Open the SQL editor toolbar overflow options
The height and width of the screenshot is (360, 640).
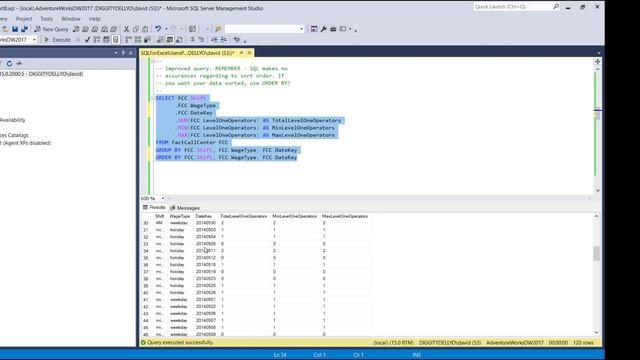tap(245, 40)
